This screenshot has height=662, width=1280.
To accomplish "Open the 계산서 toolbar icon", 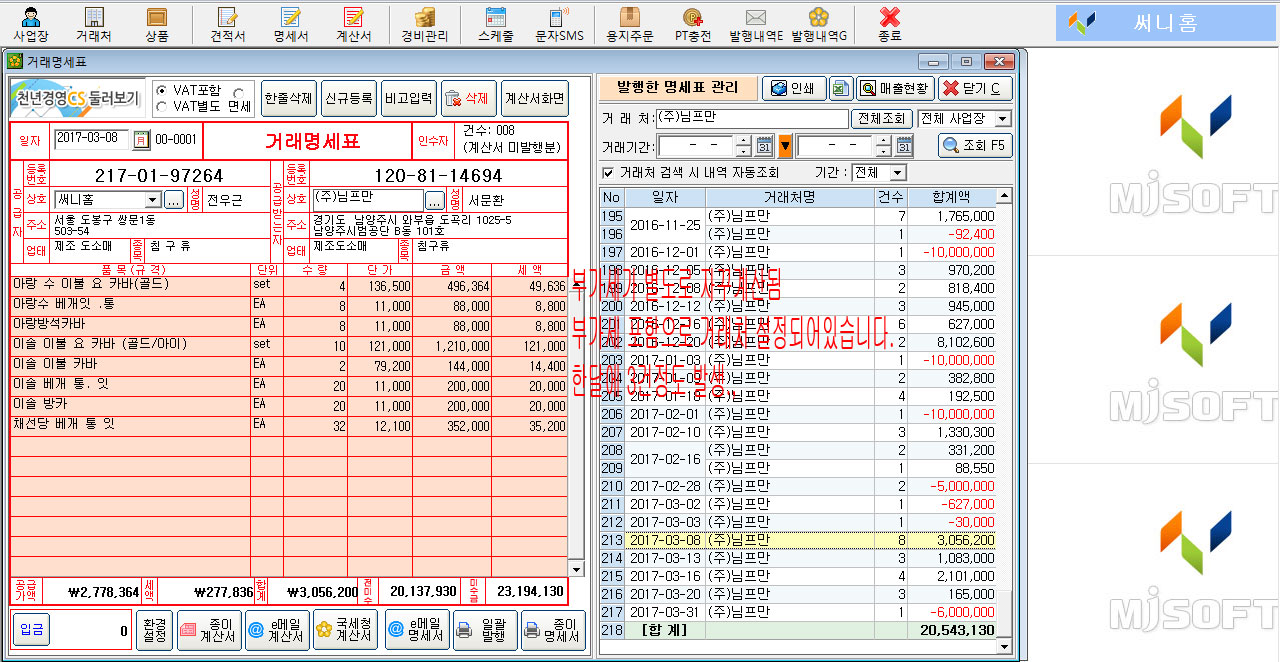I will [x=354, y=23].
